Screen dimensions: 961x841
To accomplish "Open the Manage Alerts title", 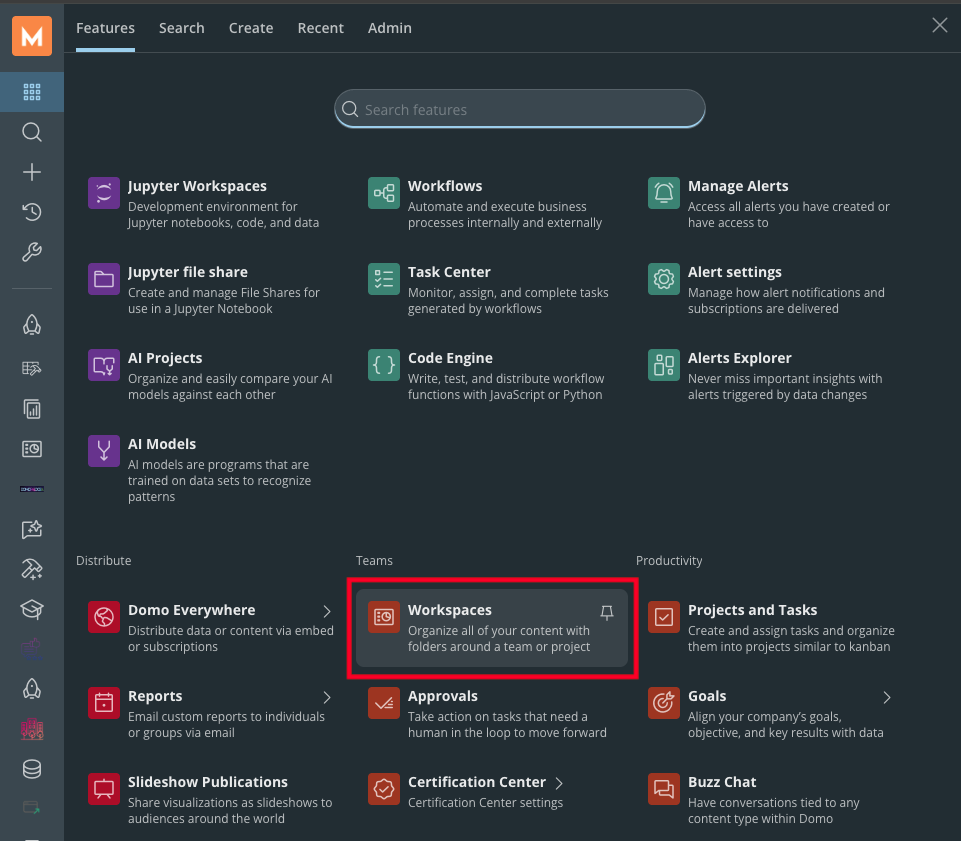I will 738,186.
